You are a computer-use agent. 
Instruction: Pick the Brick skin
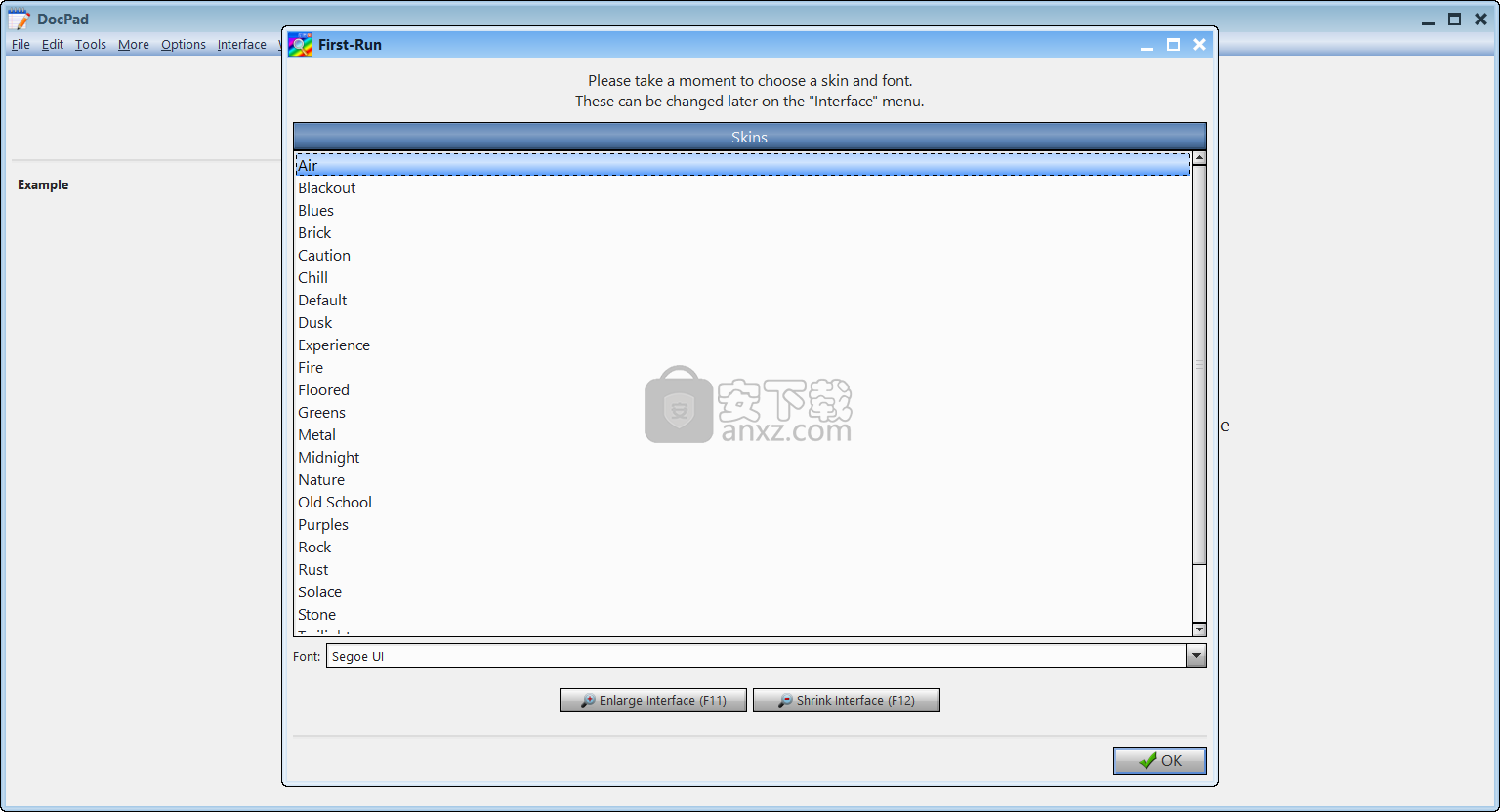coord(742,232)
